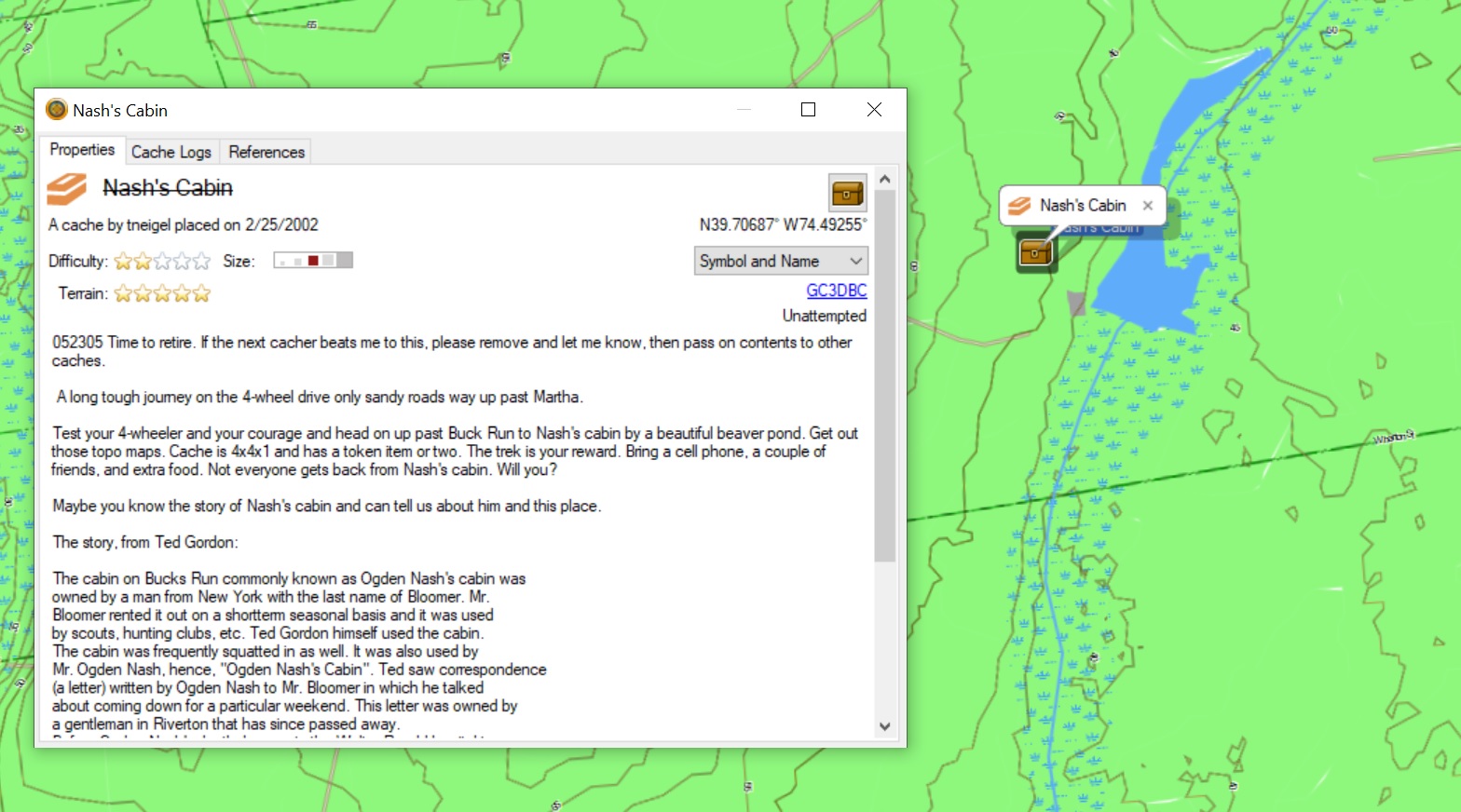Switch to the Properties tab

pyautogui.click(x=82, y=150)
